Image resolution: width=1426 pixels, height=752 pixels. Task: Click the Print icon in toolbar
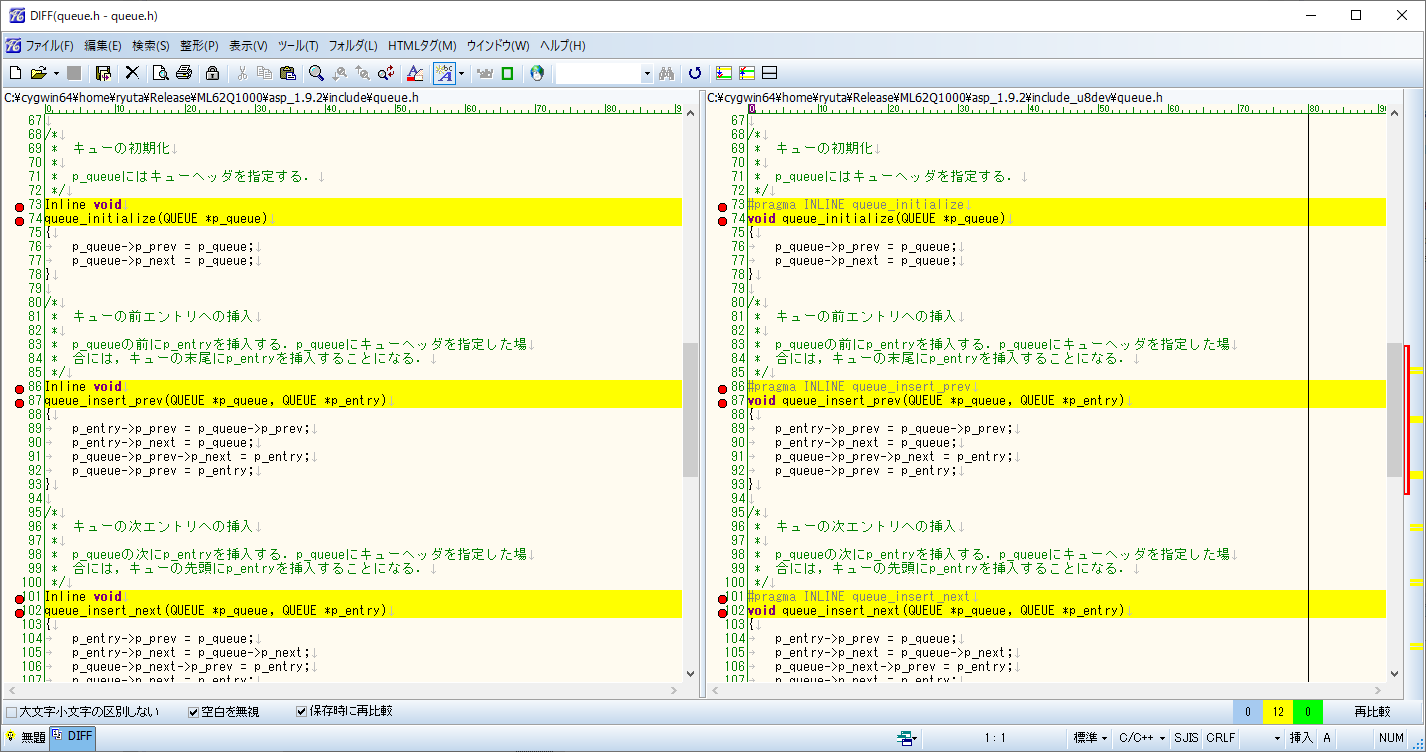(183, 73)
